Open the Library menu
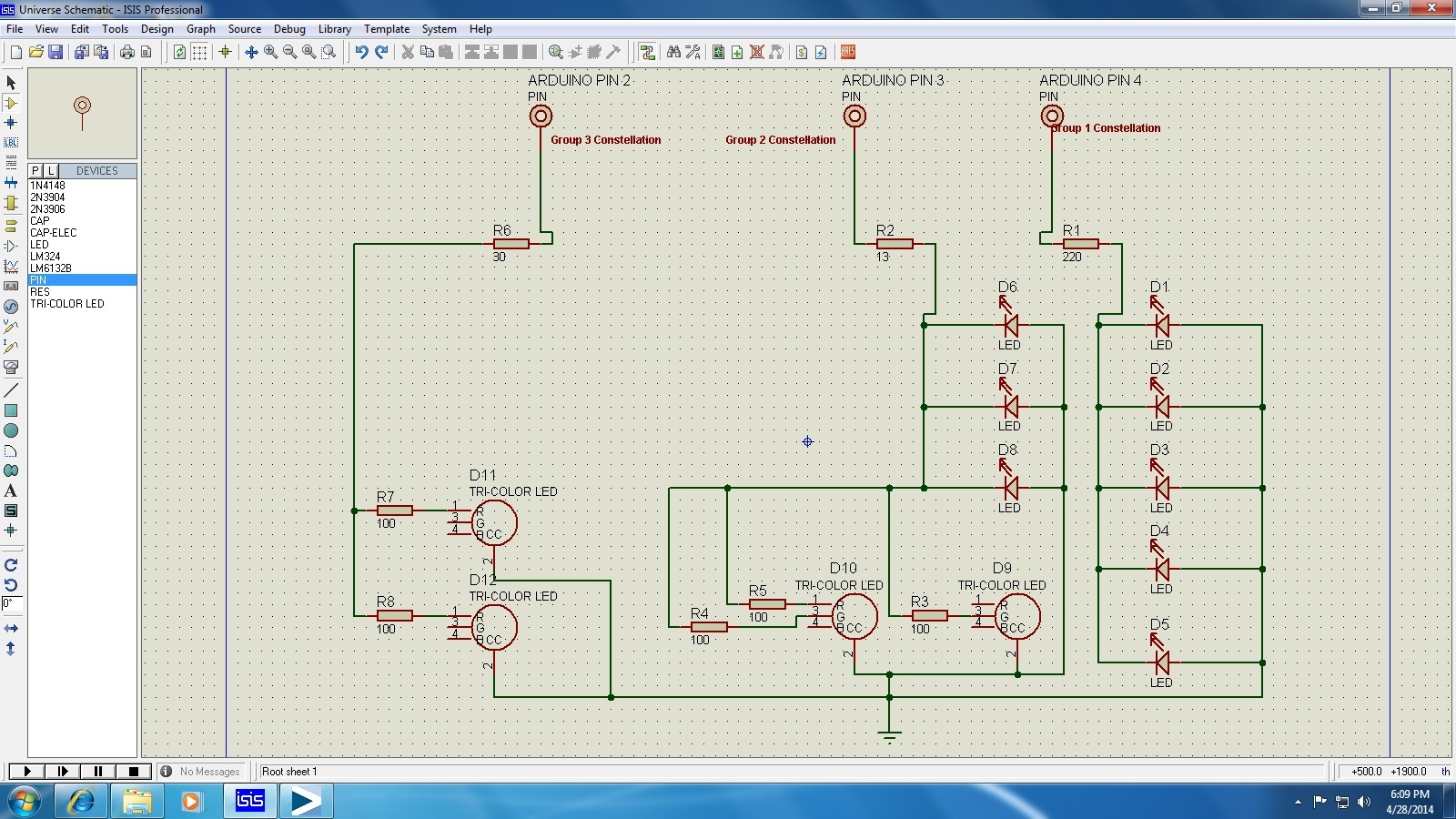This screenshot has height=819, width=1456. pos(334,29)
